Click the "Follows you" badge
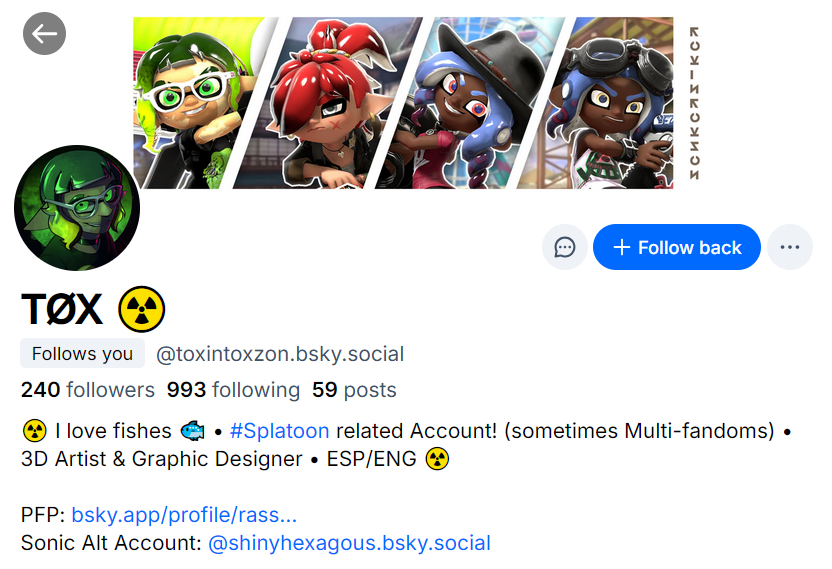 pos(82,354)
